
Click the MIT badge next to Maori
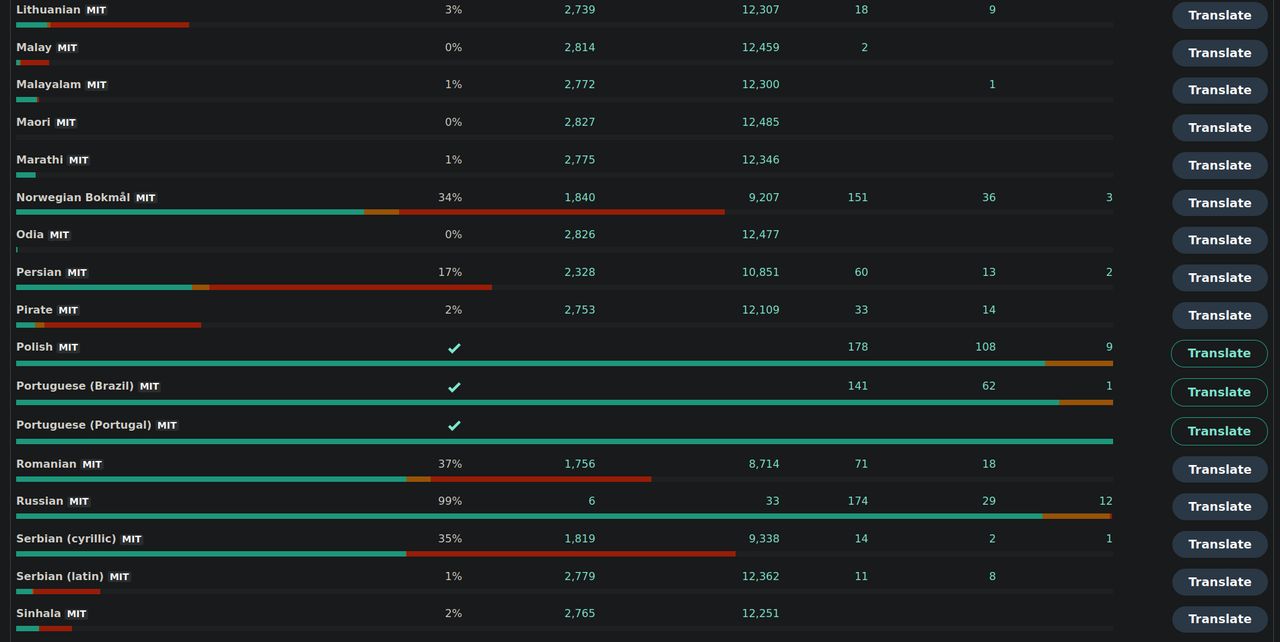(x=66, y=123)
